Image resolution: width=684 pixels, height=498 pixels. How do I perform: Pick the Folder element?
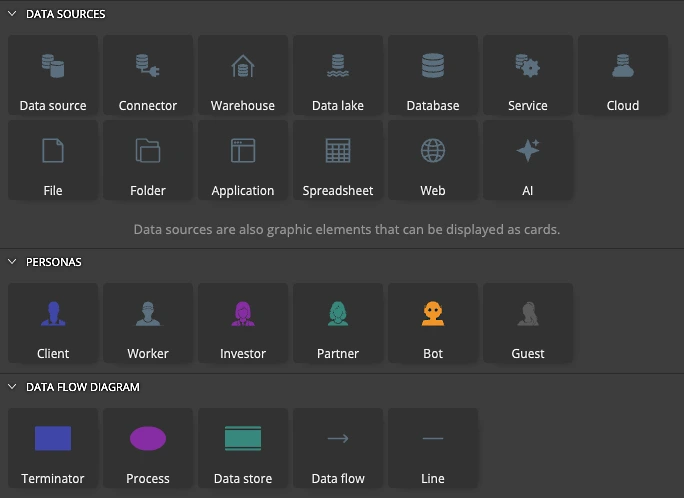tap(148, 160)
